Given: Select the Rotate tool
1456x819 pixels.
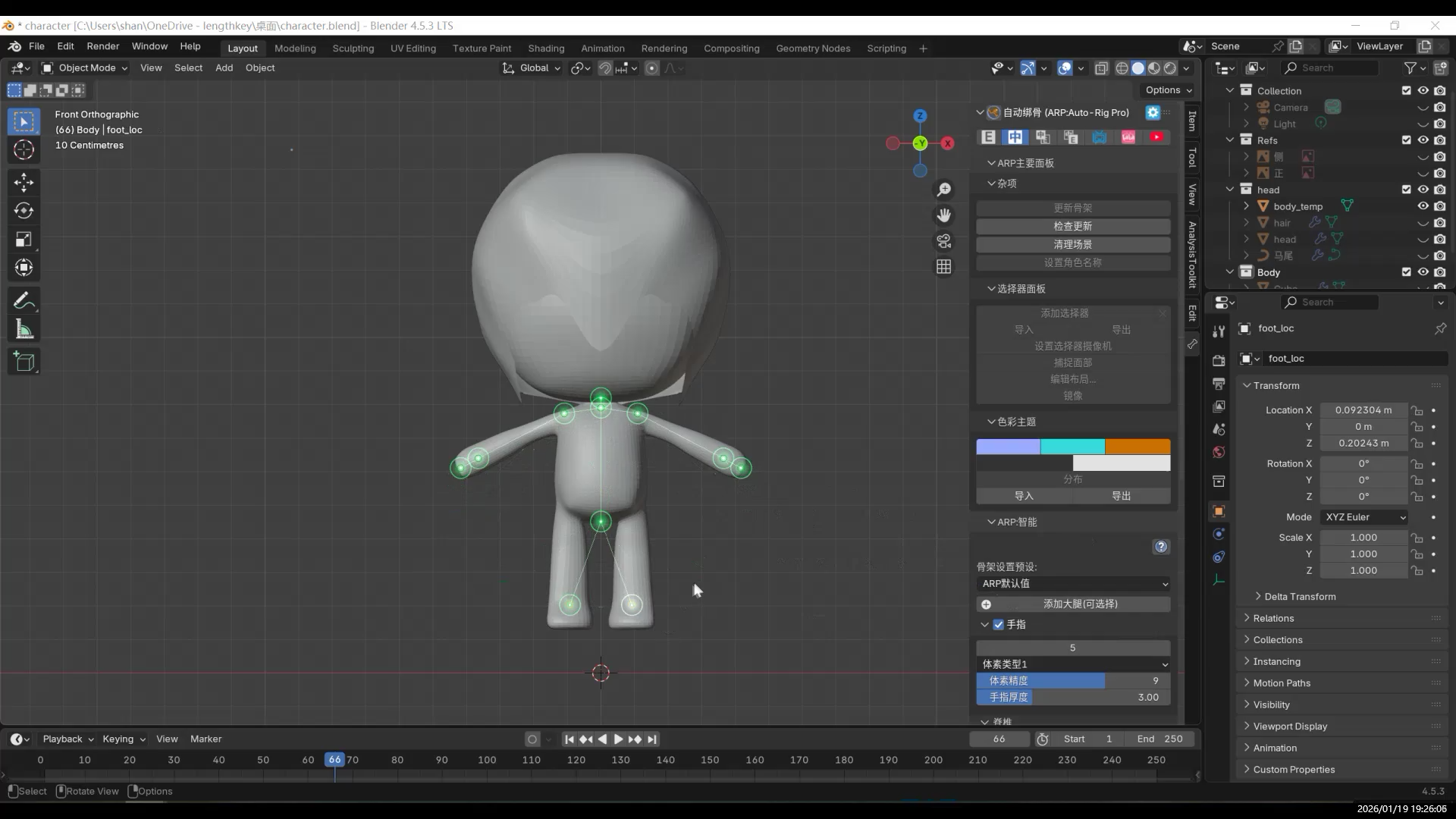Looking at the screenshot, I should (24, 211).
